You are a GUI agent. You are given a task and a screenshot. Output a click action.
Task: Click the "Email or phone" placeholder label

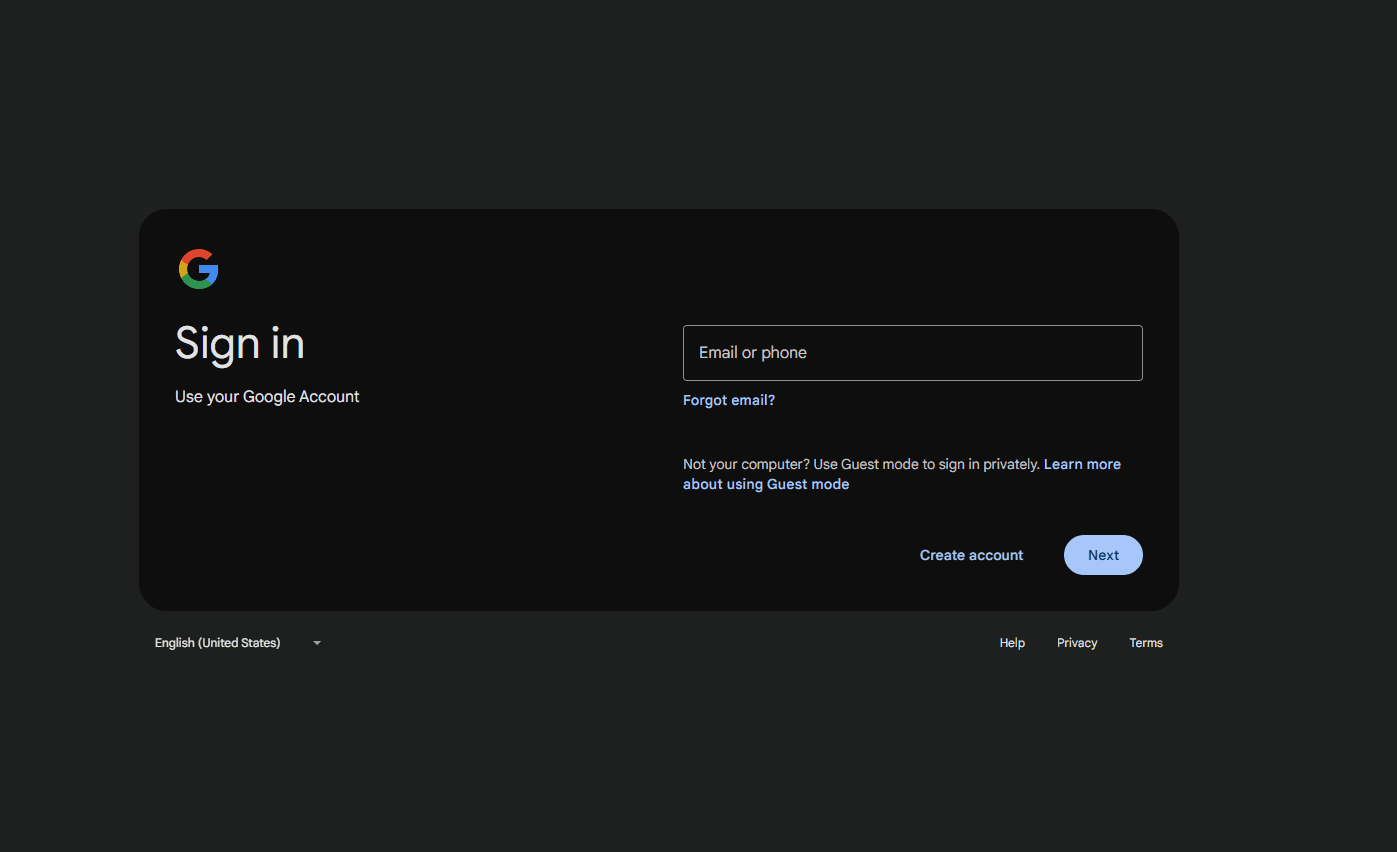[x=752, y=353]
